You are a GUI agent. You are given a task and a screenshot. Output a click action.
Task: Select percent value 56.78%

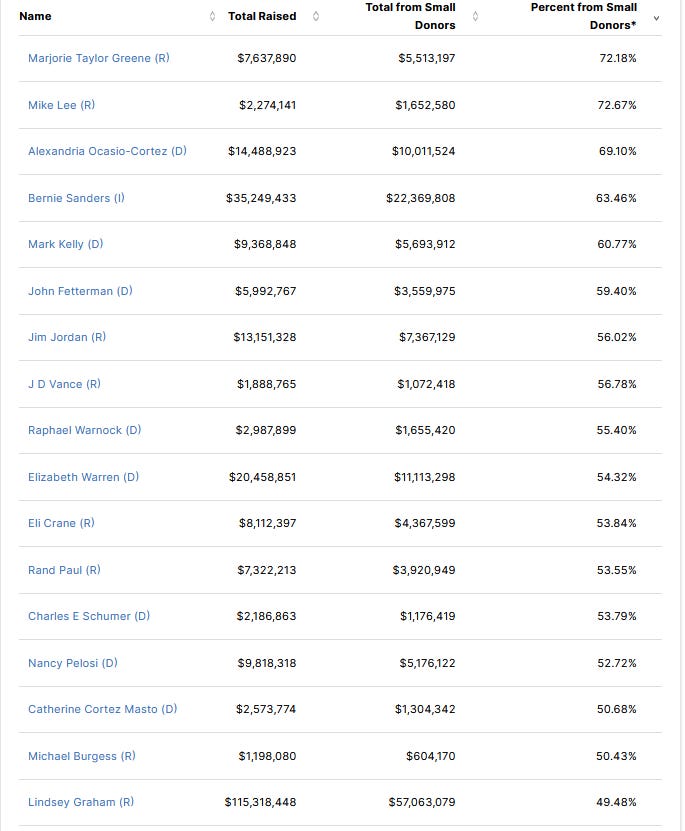click(x=617, y=384)
